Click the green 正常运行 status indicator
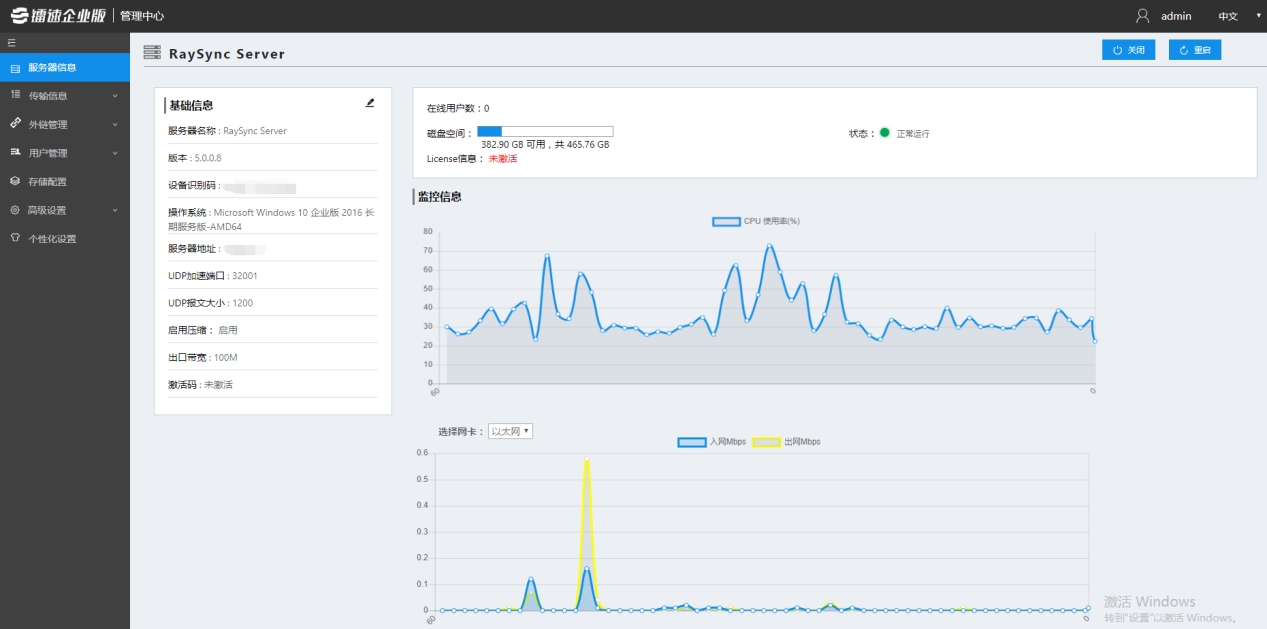Image resolution: width=1267 pixels, height=629 pixels. 884,133
